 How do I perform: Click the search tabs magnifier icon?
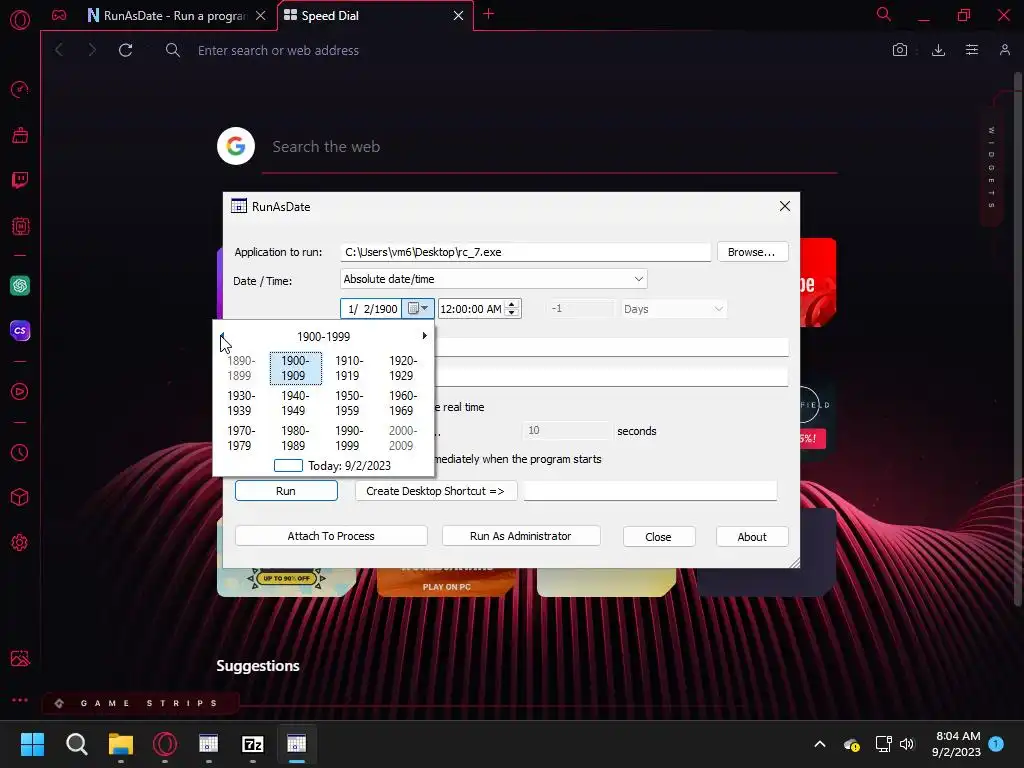pos(884,14)
